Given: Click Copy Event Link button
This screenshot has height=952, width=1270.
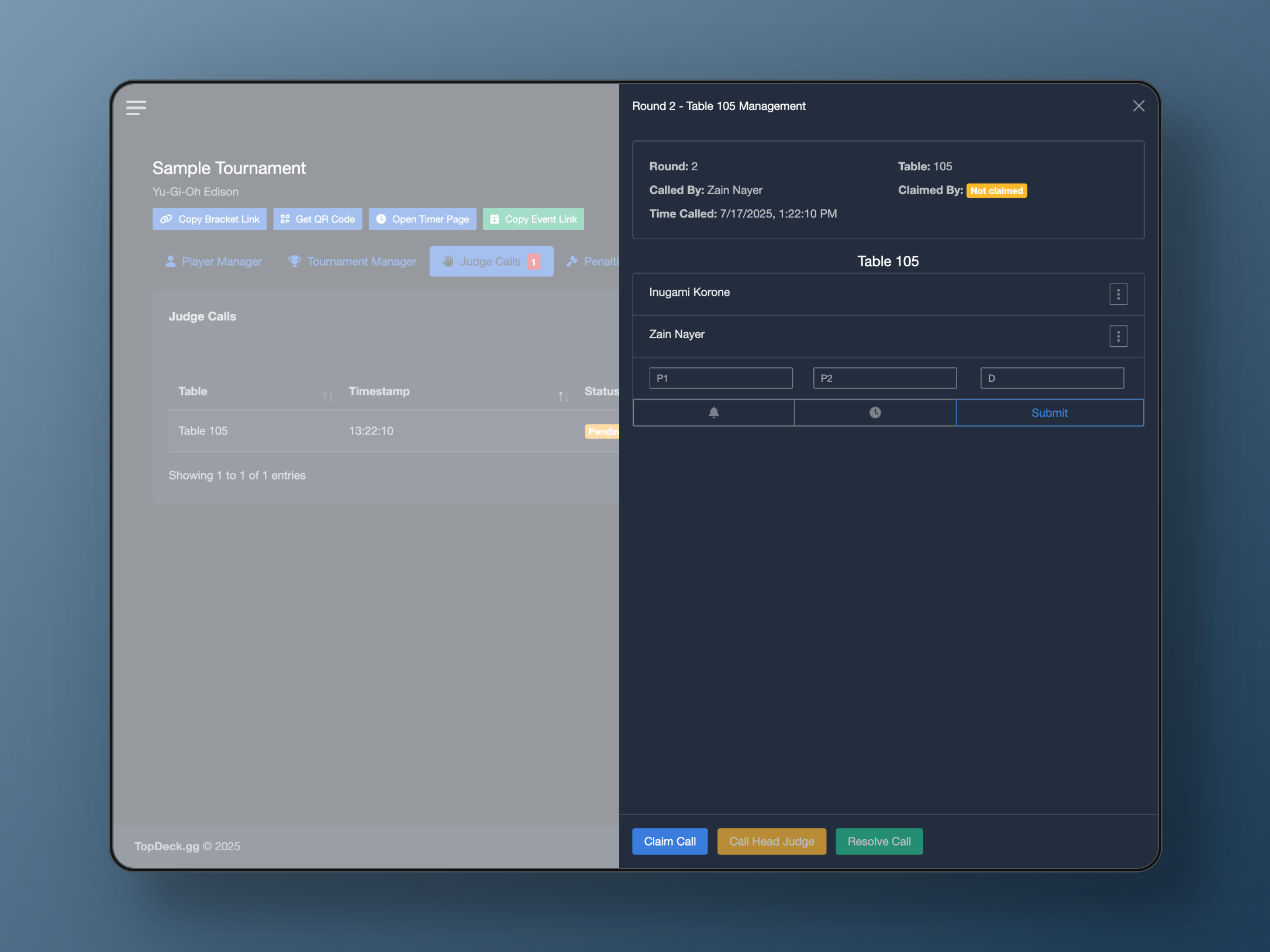Looking at the screenshot, I should click(533, 219).
